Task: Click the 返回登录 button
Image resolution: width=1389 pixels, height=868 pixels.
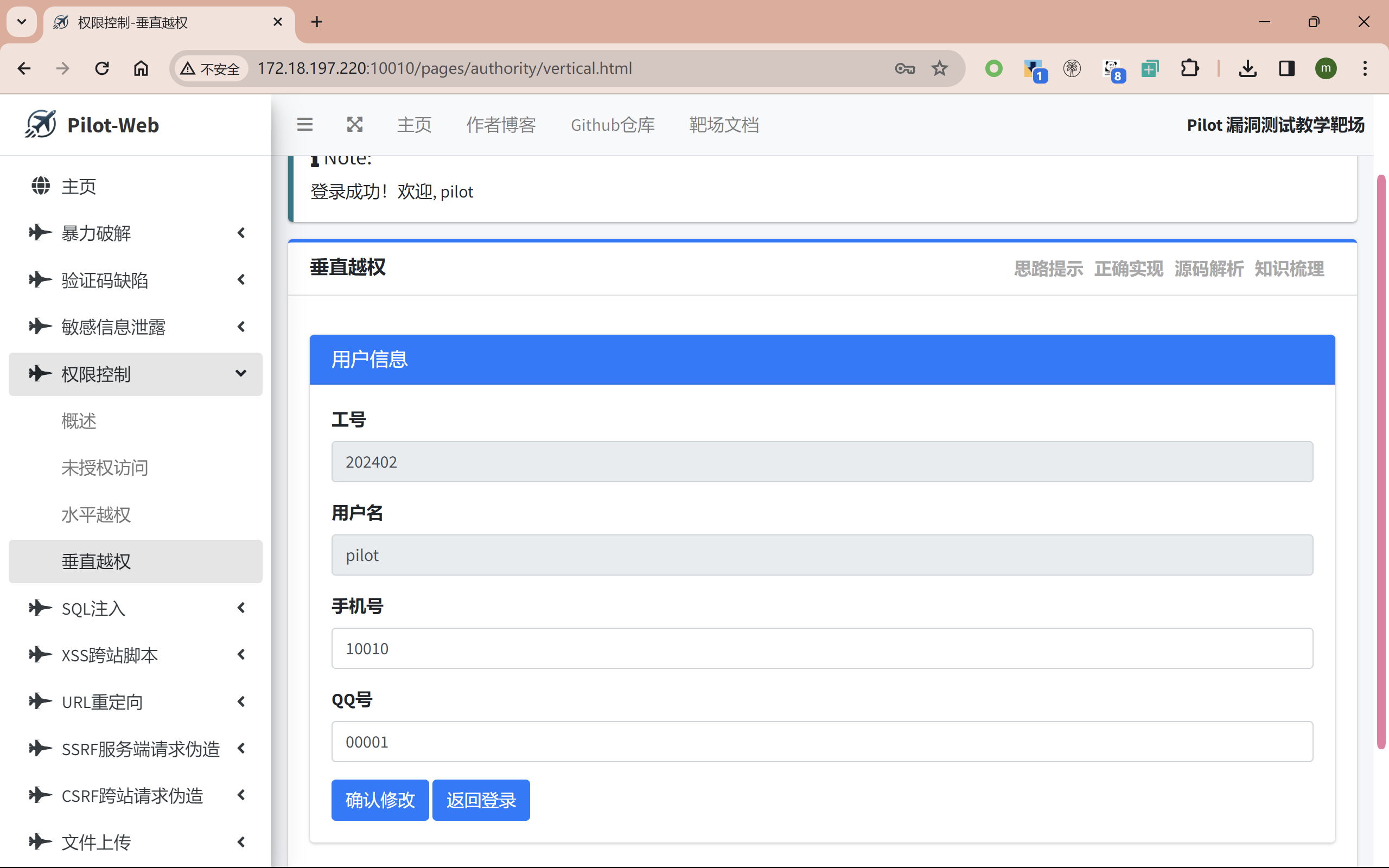Action: 480,800
